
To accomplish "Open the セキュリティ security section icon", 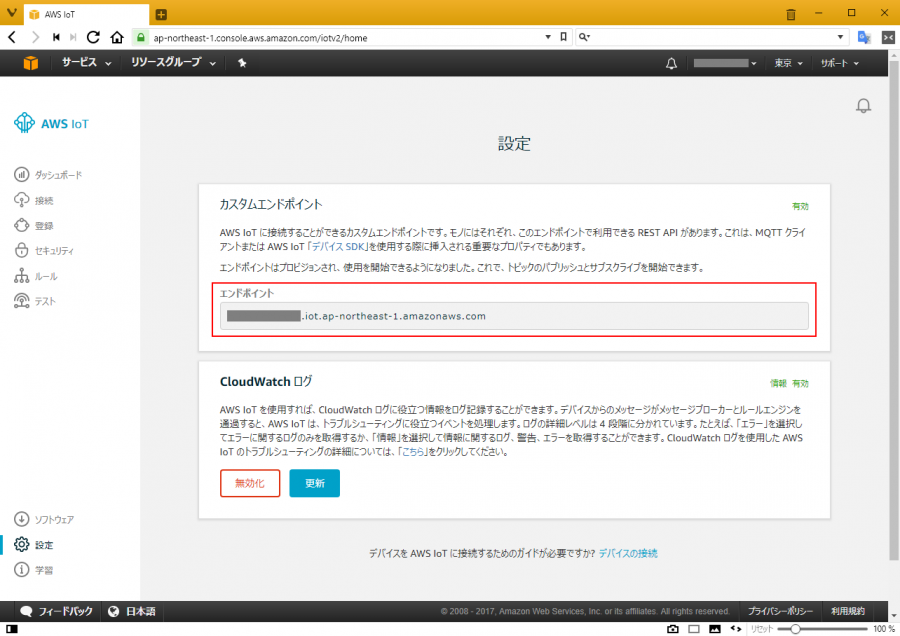I will tap(21, 250).
